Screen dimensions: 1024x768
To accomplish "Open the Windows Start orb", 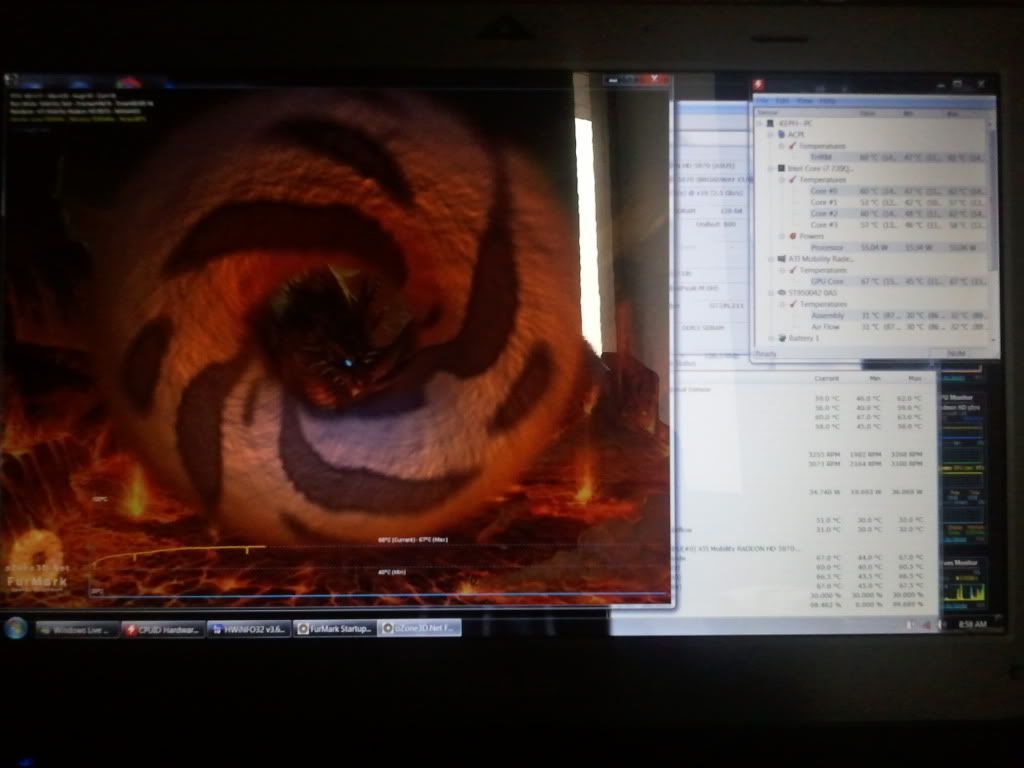I will click(x=16, y=628).
